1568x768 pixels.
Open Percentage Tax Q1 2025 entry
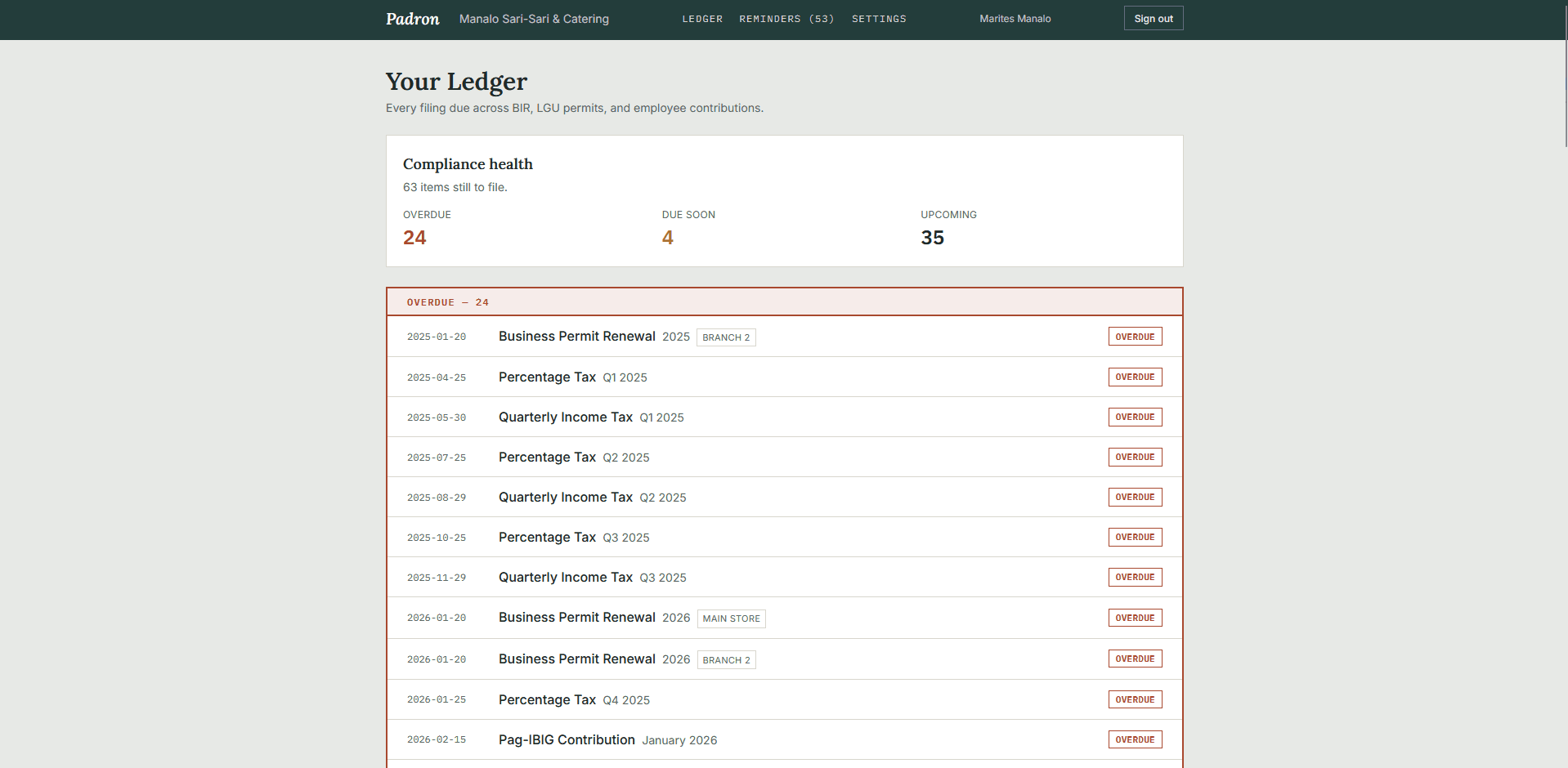click(785, 377)
